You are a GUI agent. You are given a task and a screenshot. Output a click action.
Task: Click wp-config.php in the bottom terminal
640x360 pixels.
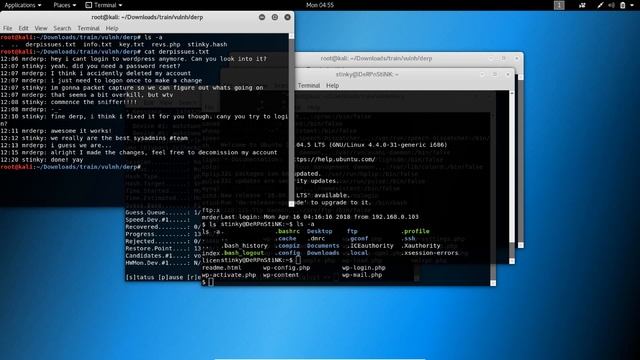click(x=286, y=268)
